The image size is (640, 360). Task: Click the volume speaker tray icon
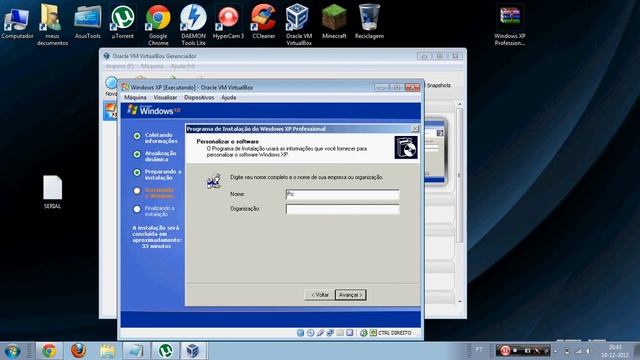pos(589,351)
